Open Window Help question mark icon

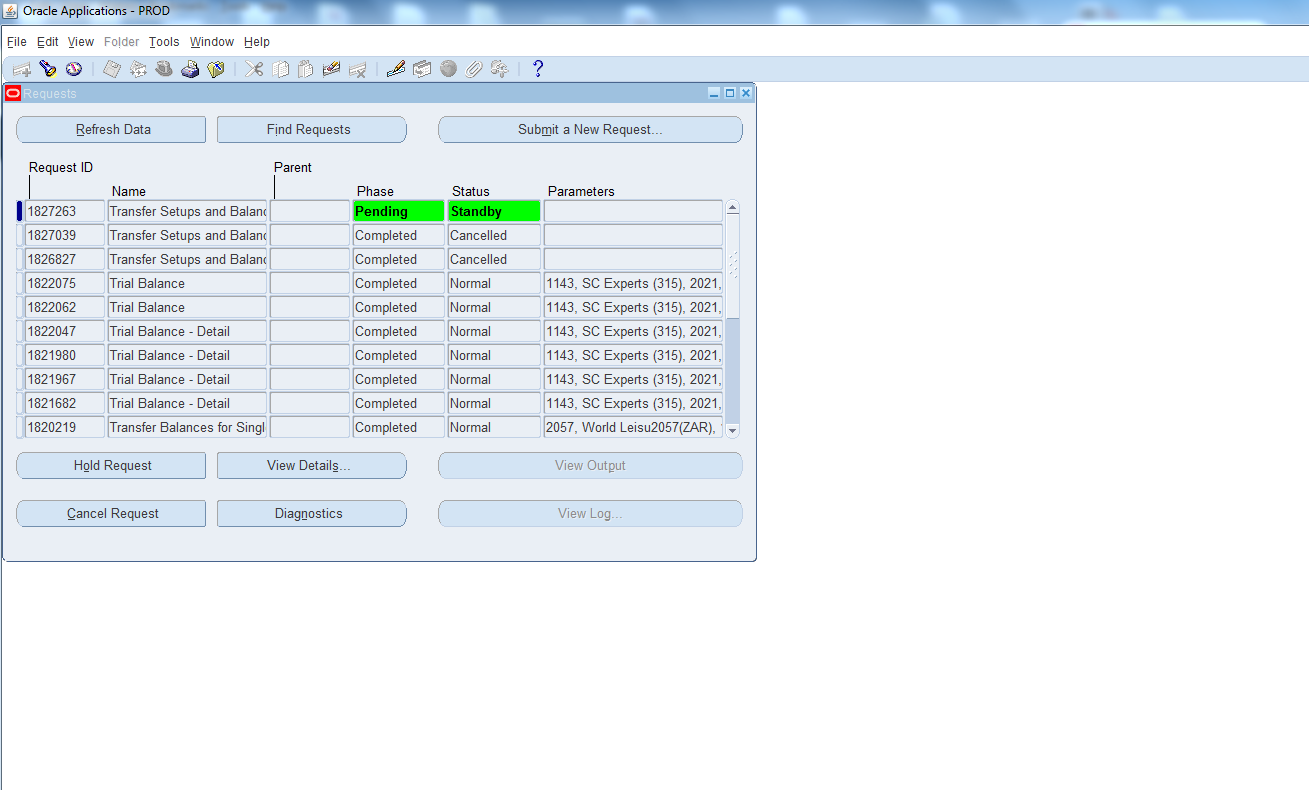[538, 69]
